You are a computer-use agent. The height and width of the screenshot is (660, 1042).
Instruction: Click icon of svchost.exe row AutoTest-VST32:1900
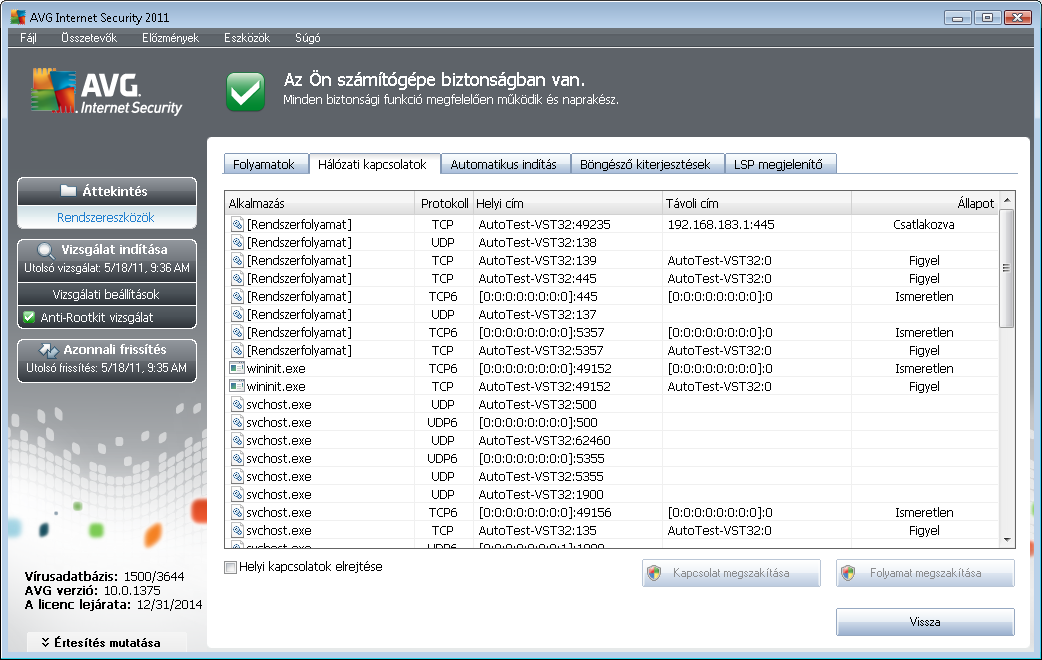tap(237, 494)
